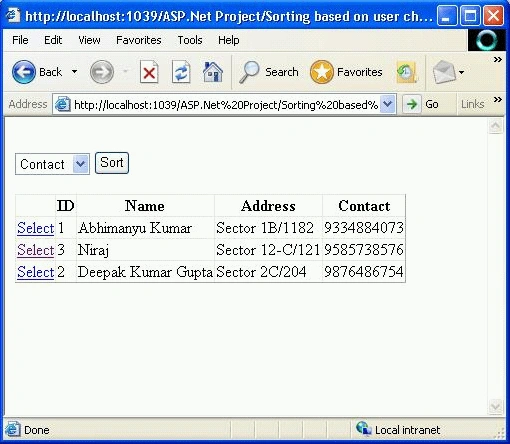Close the browser window
The width and height of the screenshot is (510, 444).
click(493, 15)
